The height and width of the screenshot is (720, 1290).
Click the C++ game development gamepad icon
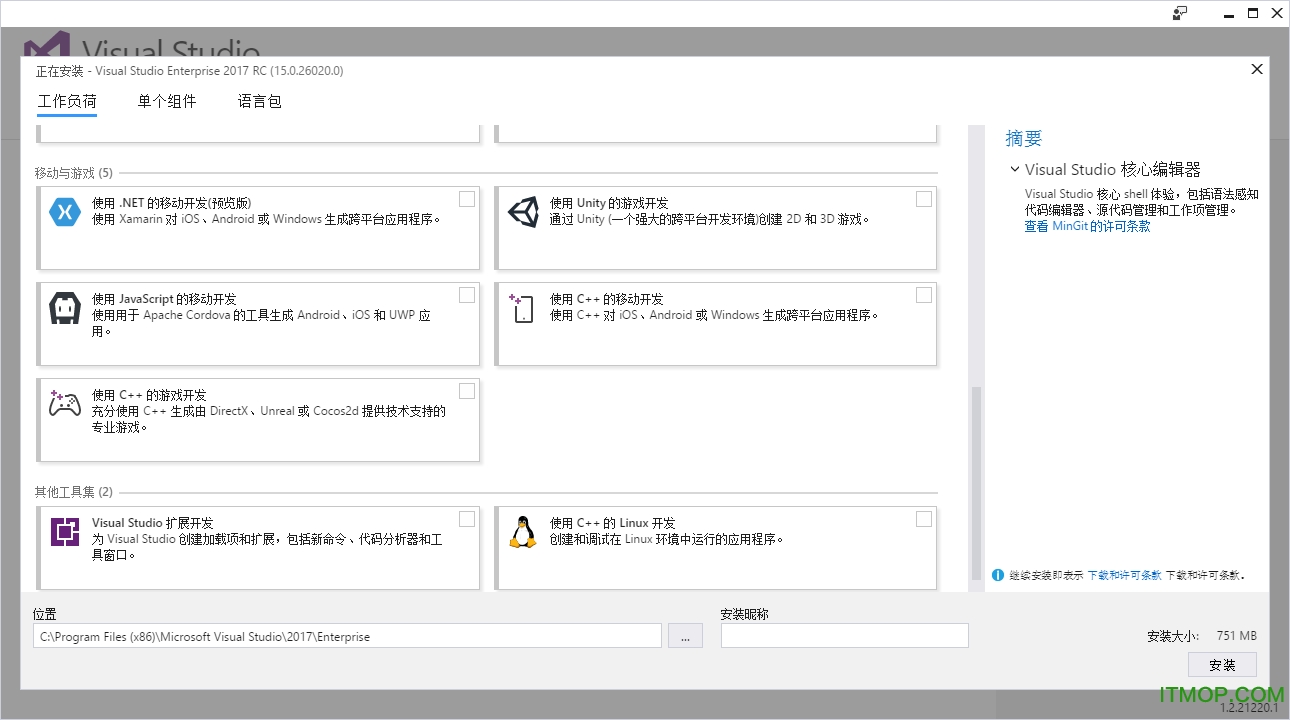65,404
